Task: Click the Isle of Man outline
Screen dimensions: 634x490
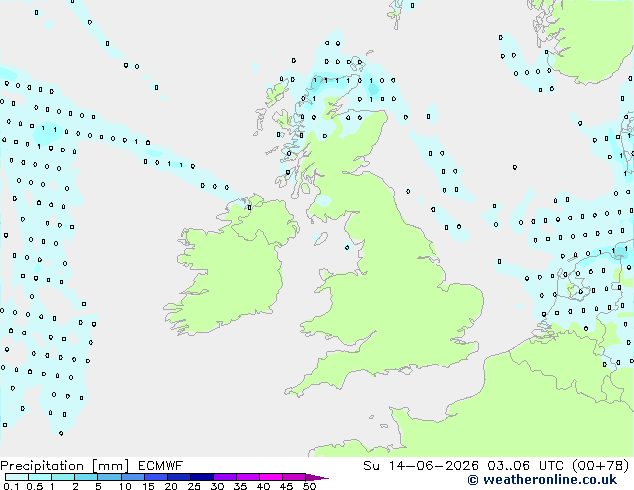Action: coord(321,239)
